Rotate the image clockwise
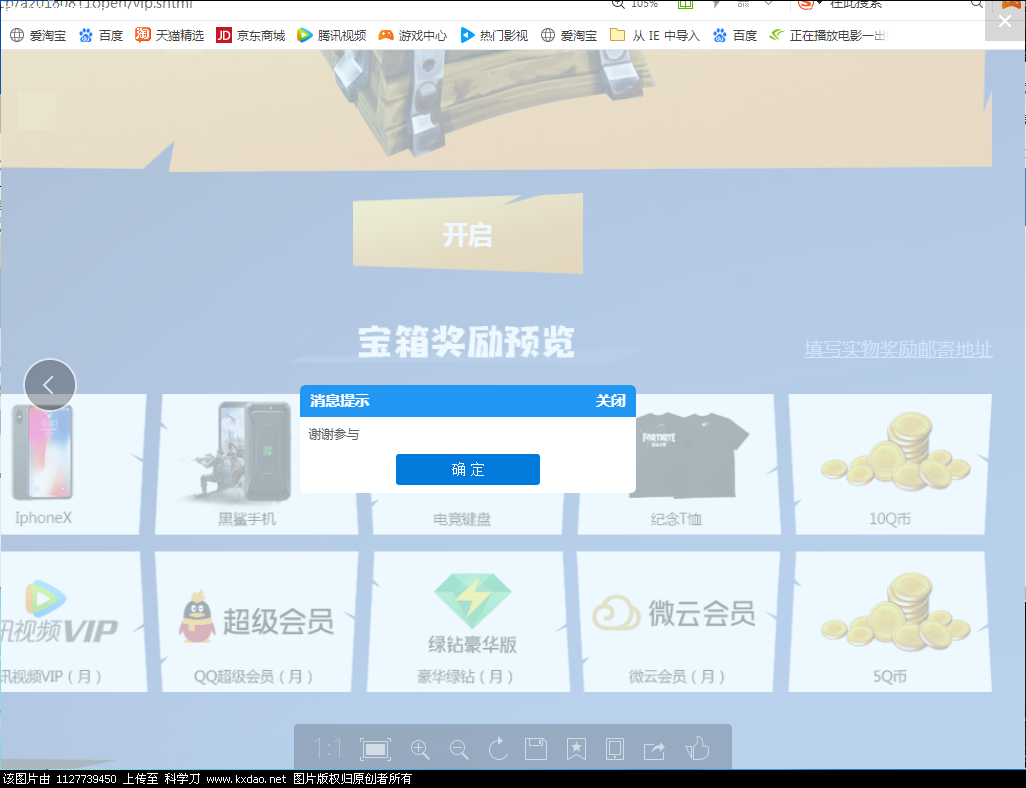 pos(498,748)
